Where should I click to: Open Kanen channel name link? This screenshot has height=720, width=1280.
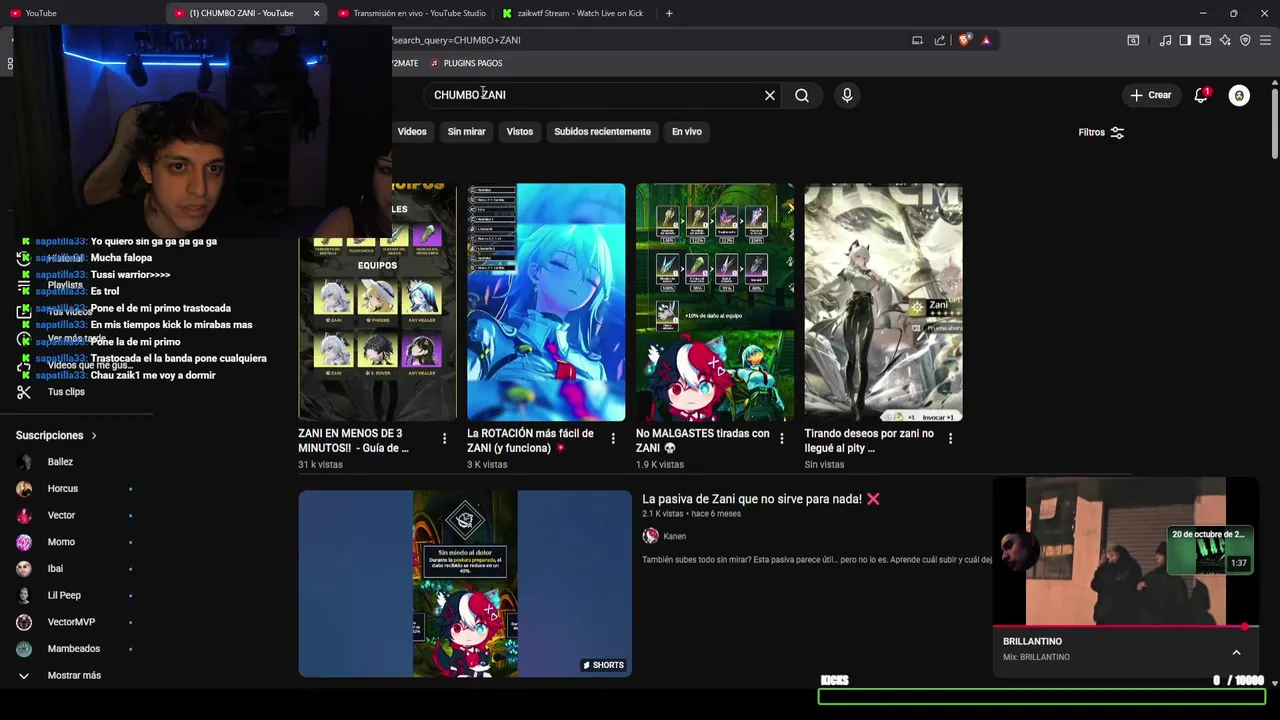[674, 536]
